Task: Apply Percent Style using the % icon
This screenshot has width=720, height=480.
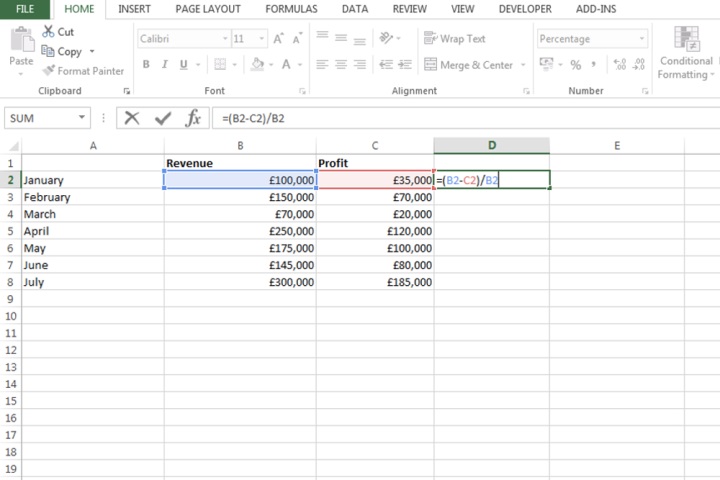Action: 575,65
